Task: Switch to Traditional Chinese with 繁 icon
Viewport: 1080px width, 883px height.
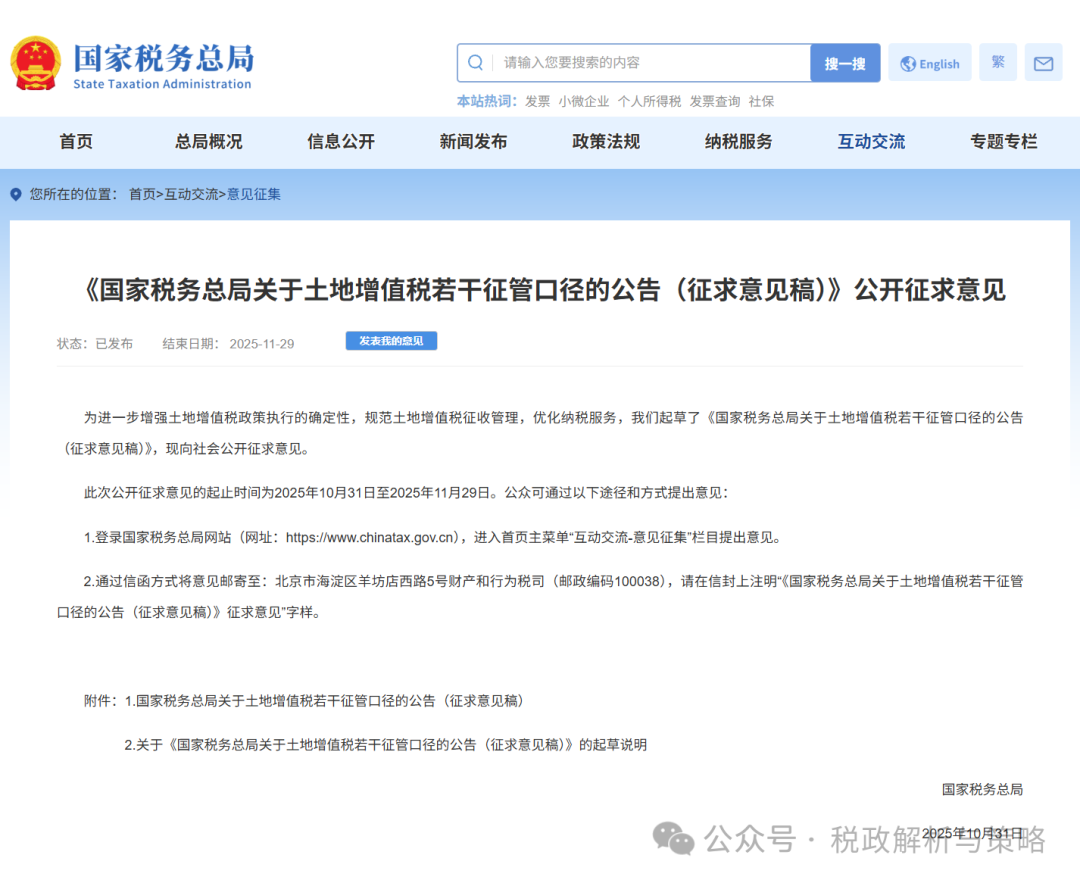Action: 997,62
